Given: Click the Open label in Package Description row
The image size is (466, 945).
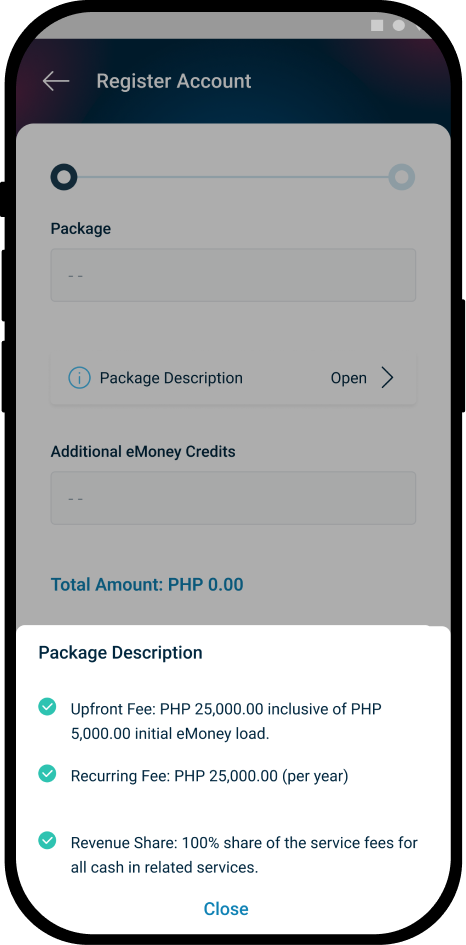Looking at the screenshot, I should [x=348, y=378].
